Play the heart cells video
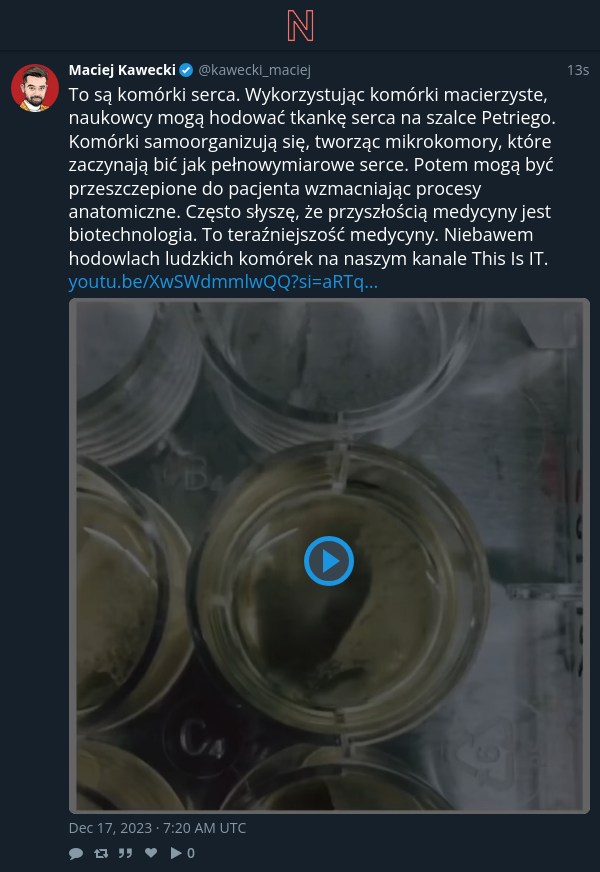Screen dimensions: 600x872 click(x=329, y=561)
